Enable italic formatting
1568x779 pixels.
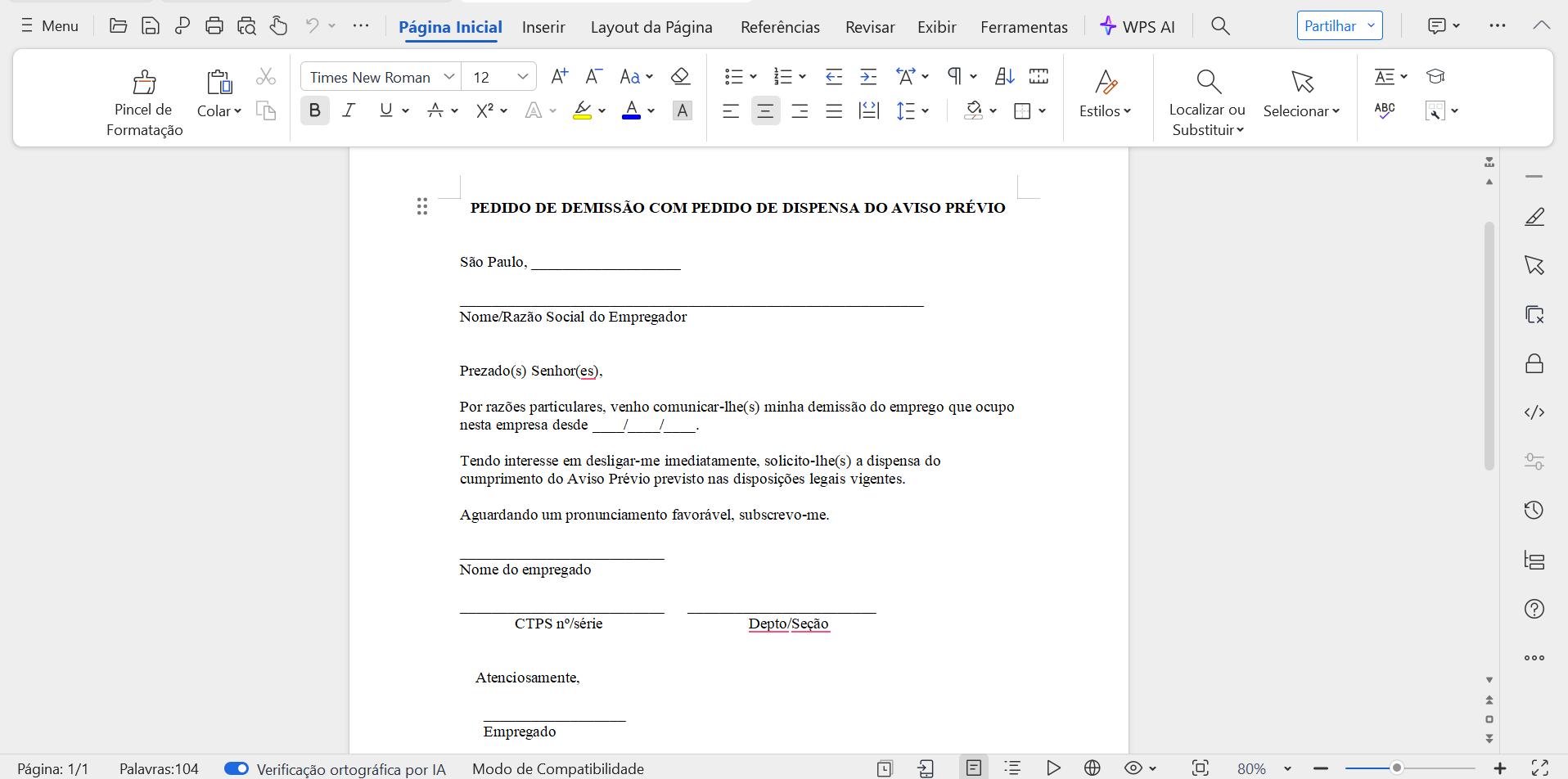pyautogui.click(x=348, y=110)
